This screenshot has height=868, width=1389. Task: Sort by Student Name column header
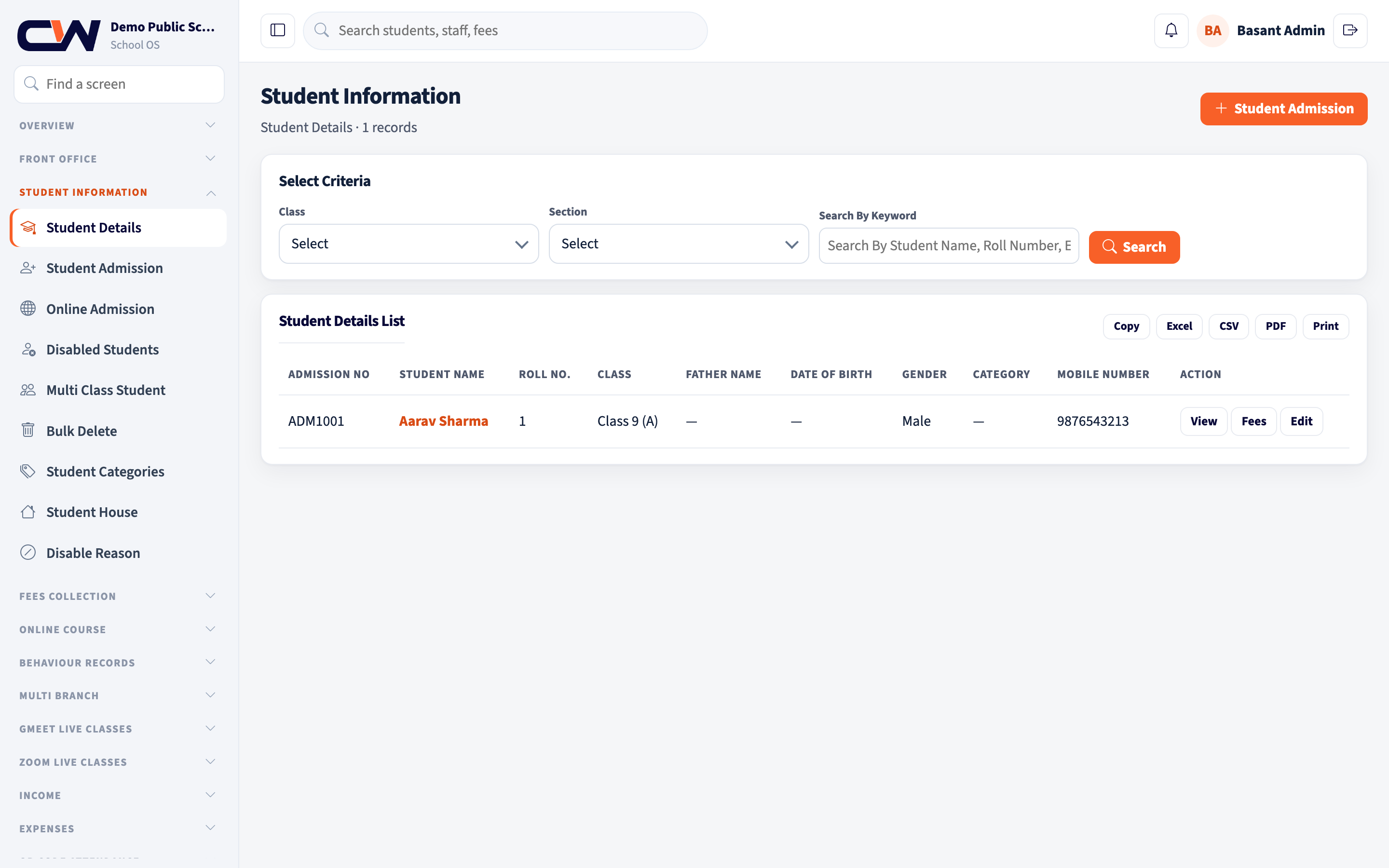click(x=442, y=374)
